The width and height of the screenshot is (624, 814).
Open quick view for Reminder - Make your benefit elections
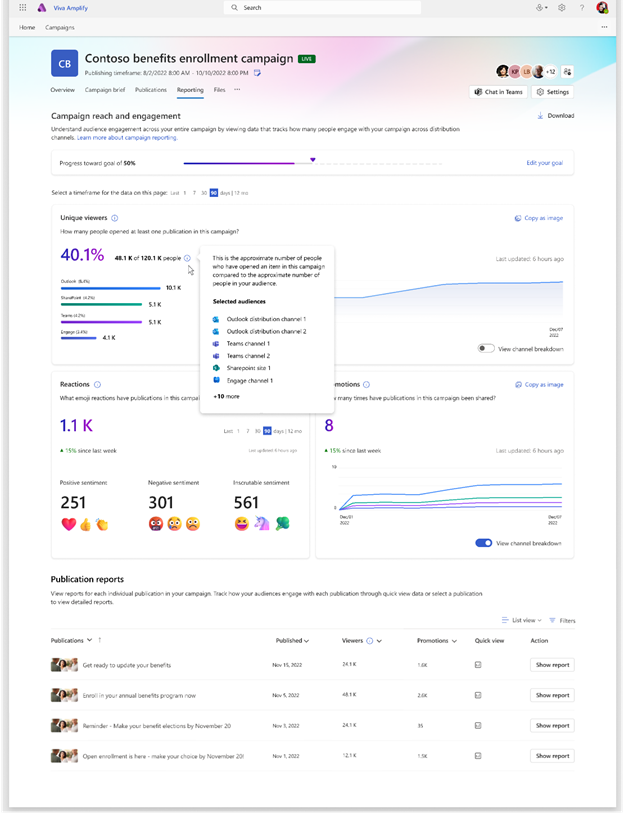click(x=478, y=726)
